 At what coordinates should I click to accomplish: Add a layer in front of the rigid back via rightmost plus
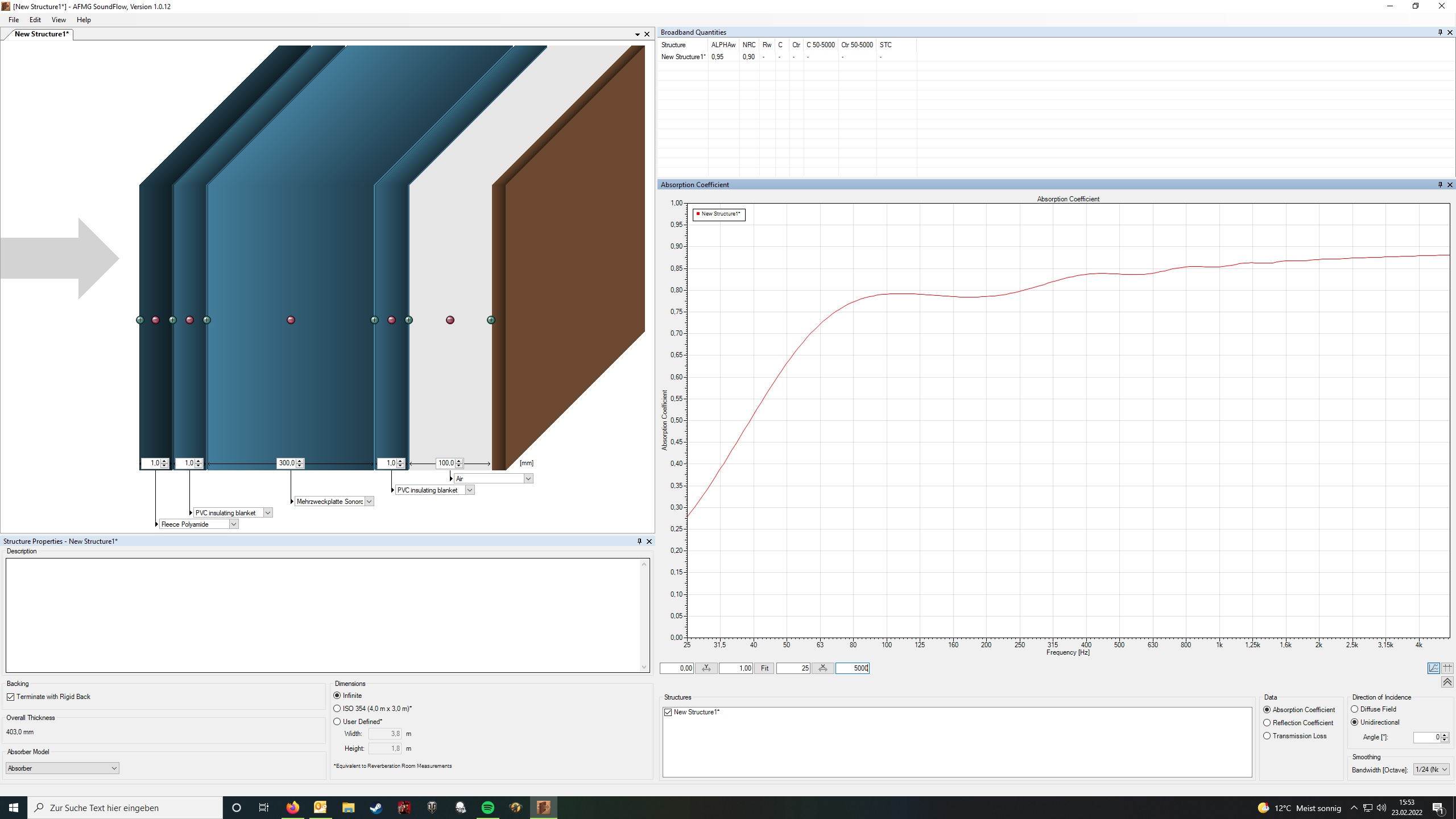pos(491,320)
